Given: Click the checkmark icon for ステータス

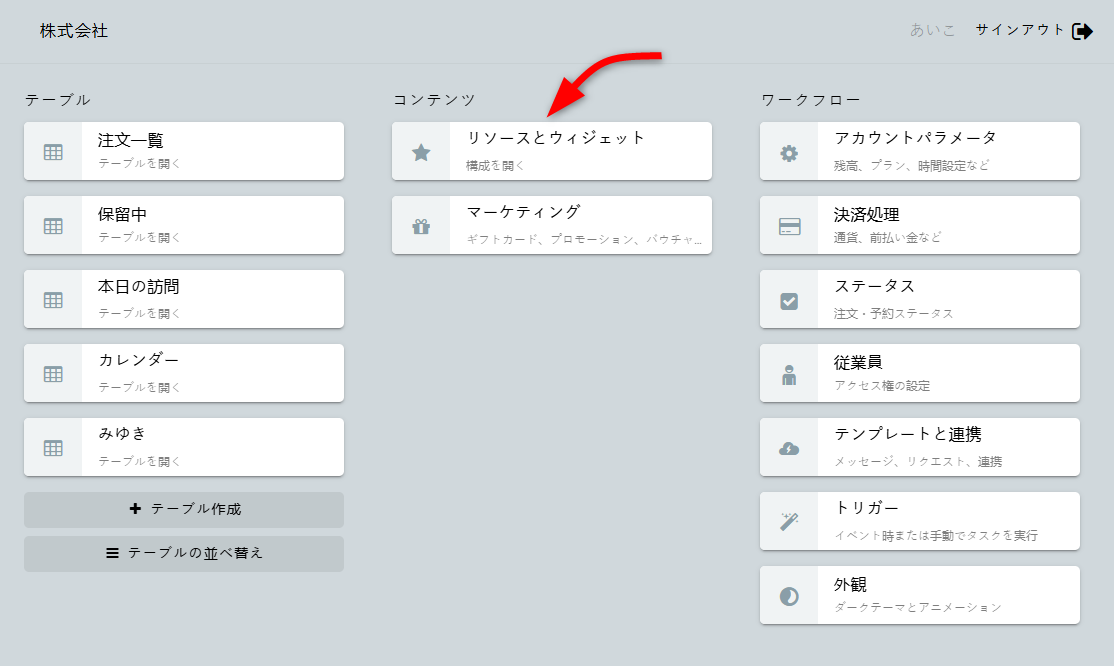Looking at the screenshot, I should 789,300.
